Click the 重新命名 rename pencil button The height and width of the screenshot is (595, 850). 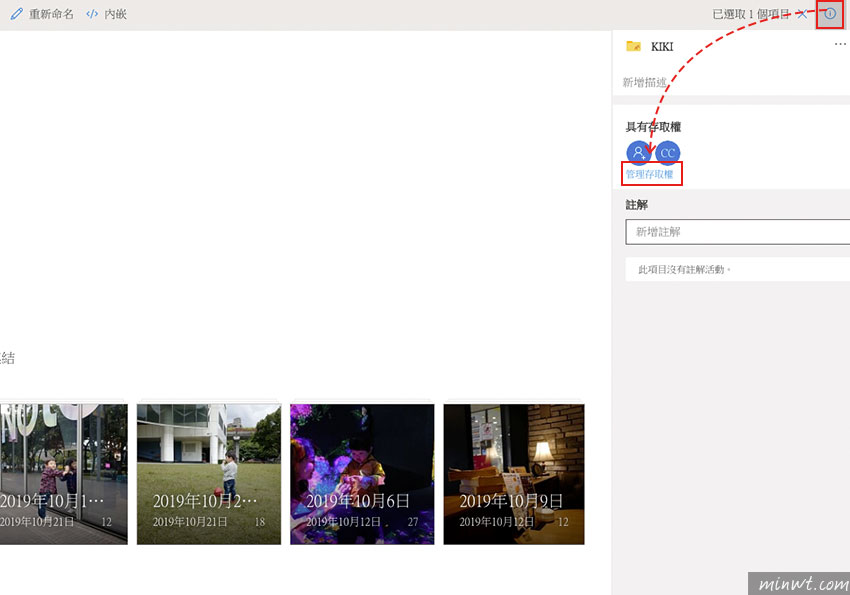pyautogui.click(x=42, y=14)
